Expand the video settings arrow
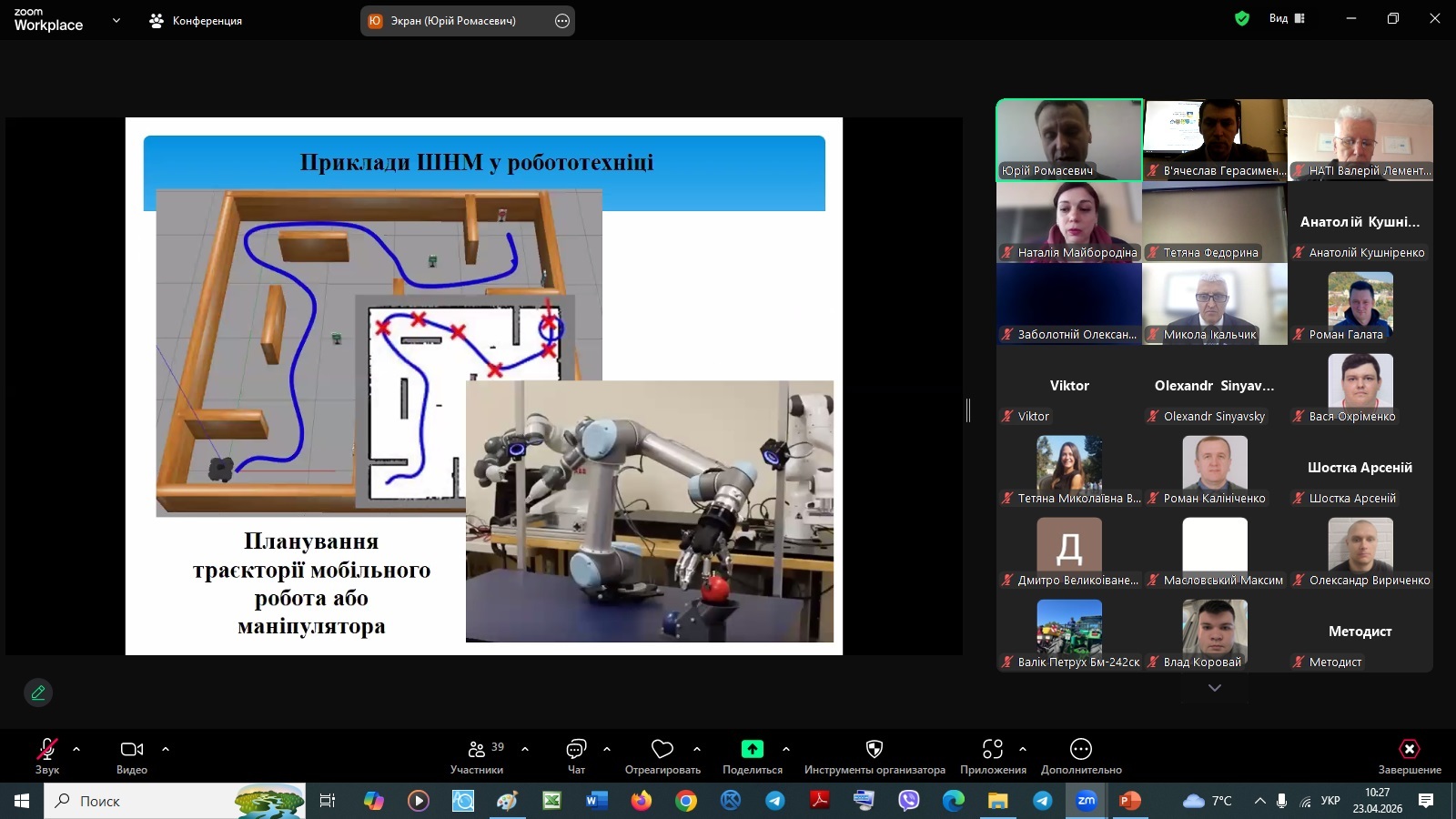This screenshot has height=819, width=1456. point(166,749)
